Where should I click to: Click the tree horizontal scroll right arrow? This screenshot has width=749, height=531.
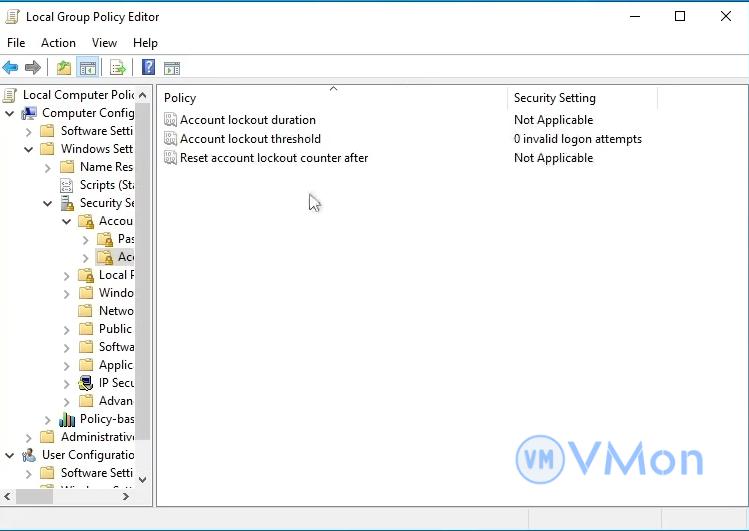126,497
